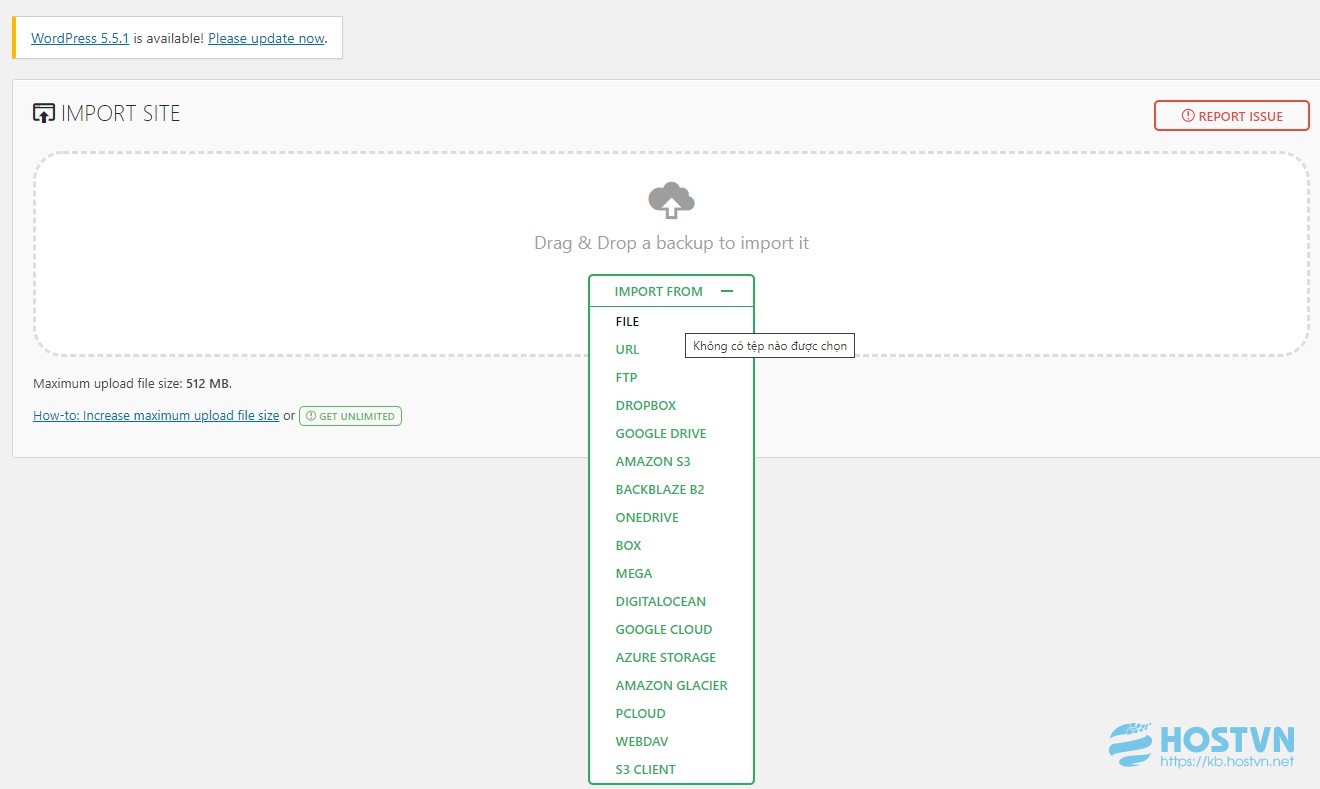Open the WordPress 5.5.1 link
This screenshot has width=1320, height=789.
[x=80, y=38]
